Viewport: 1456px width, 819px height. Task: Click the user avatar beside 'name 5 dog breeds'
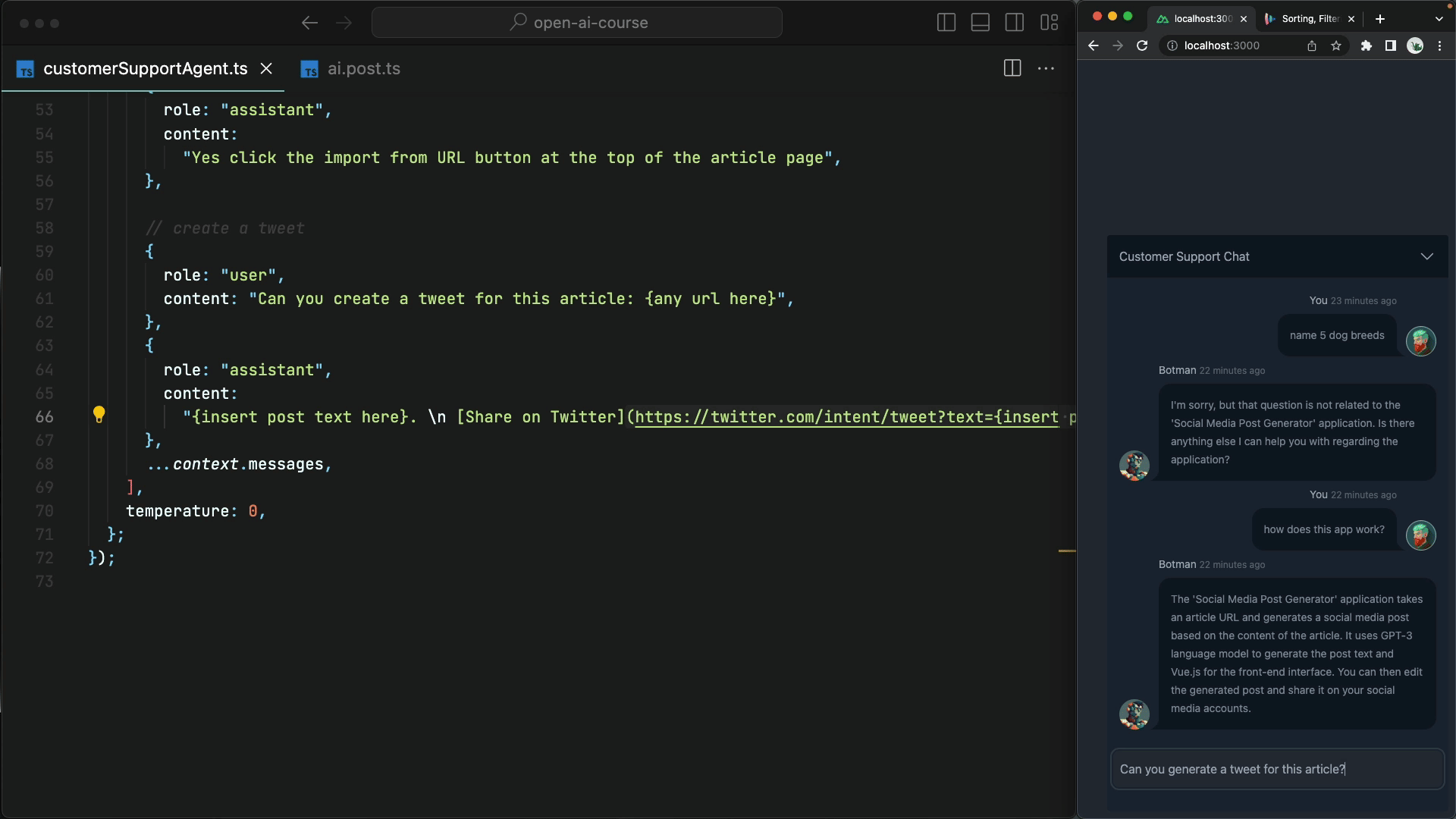(x=1421, y=341)
